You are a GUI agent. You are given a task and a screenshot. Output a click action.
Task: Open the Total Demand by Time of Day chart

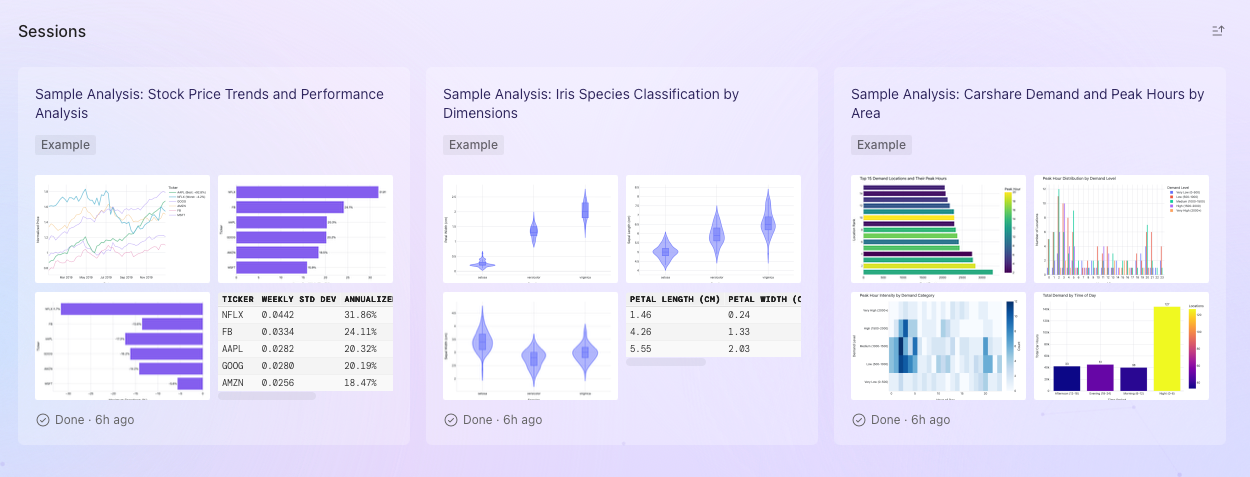[1121, 346]
